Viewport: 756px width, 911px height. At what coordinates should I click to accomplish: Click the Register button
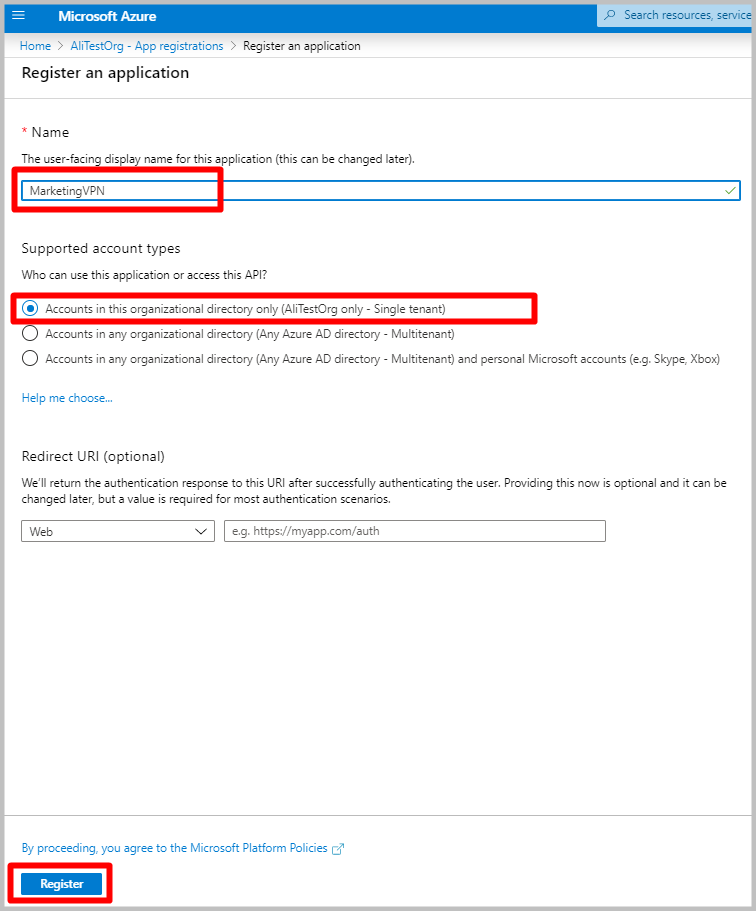tap(62, 884)
